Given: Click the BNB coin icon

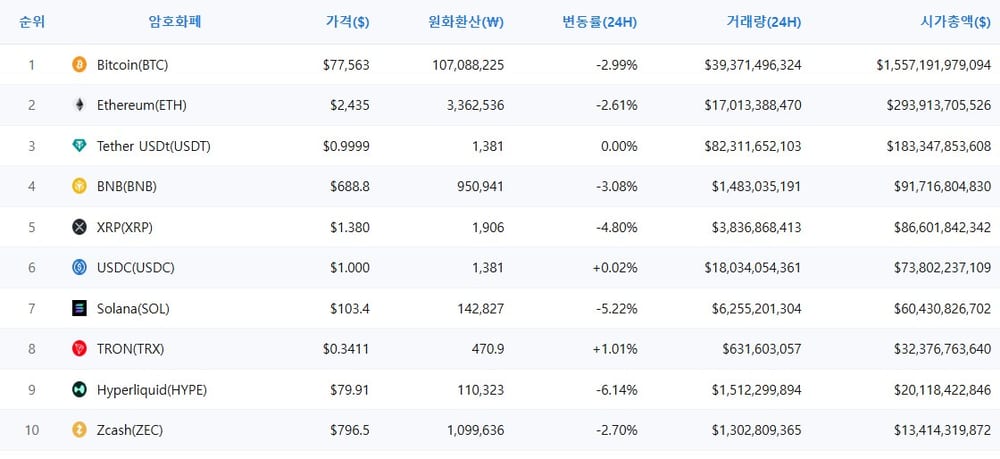Looking at the screenshot, I should coord(79,186).
